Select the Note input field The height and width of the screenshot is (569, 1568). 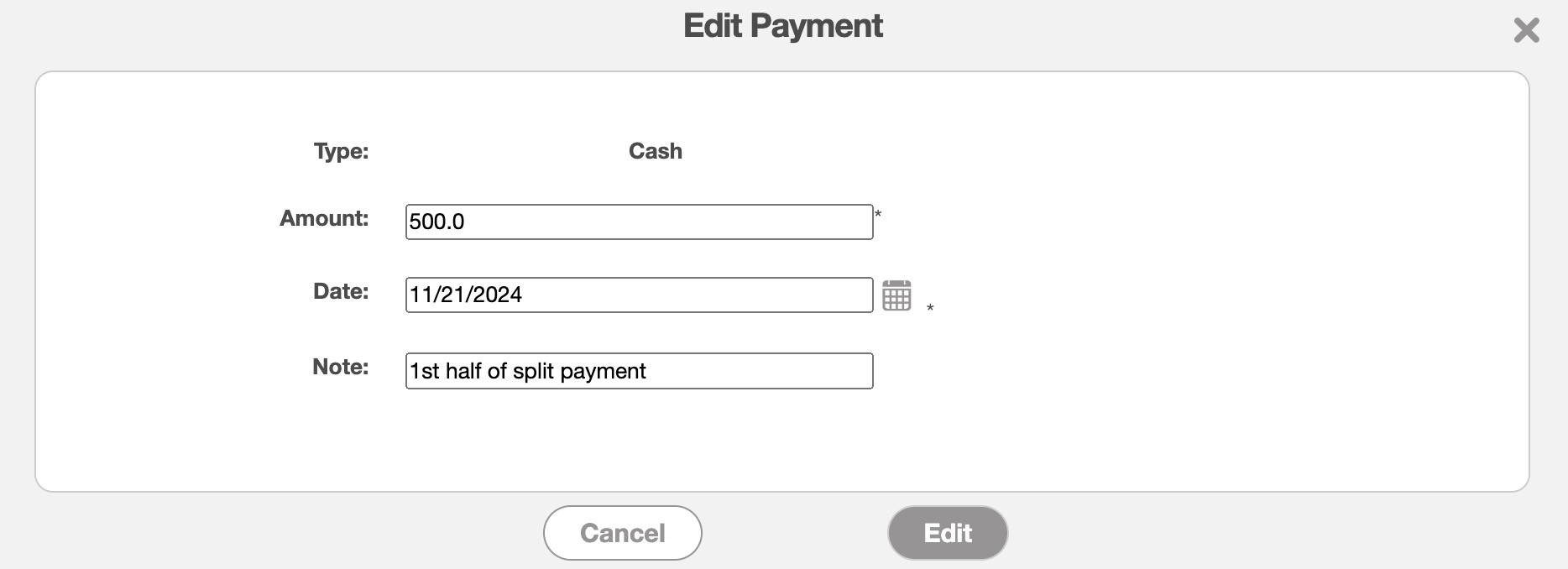639,371
